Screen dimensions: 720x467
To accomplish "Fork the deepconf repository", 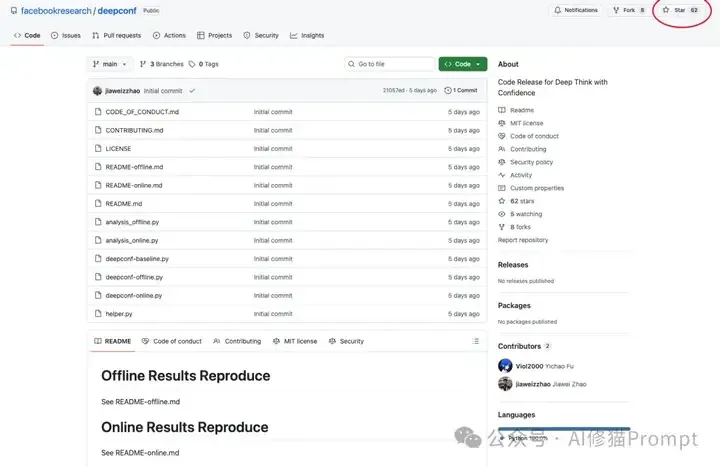I will [x=629, y=10].
